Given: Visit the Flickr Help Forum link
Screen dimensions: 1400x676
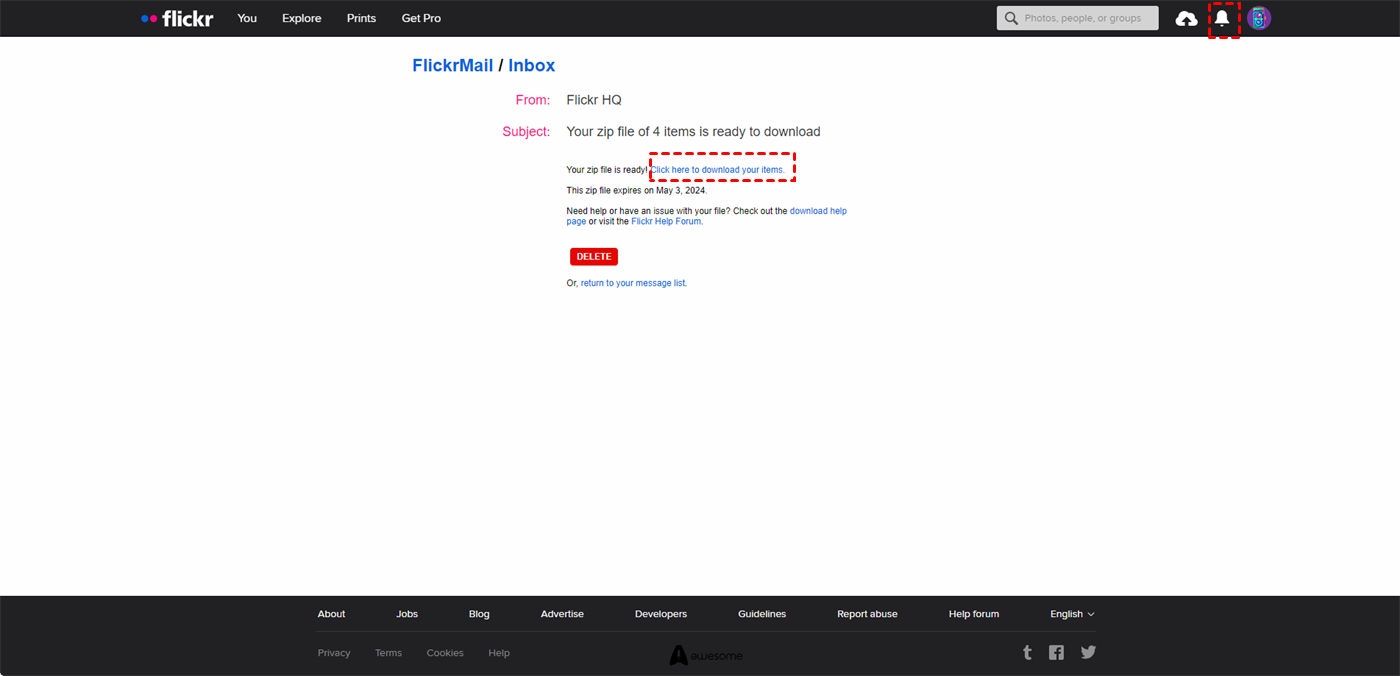Looking at the screenshot, I should coord(666,222).
